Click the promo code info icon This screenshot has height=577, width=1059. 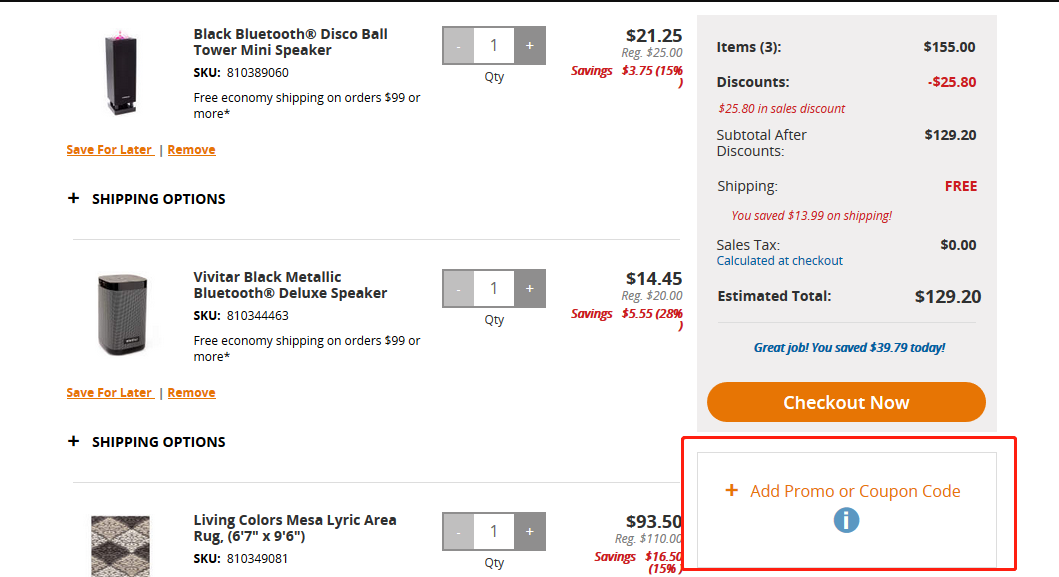[846, 520]
